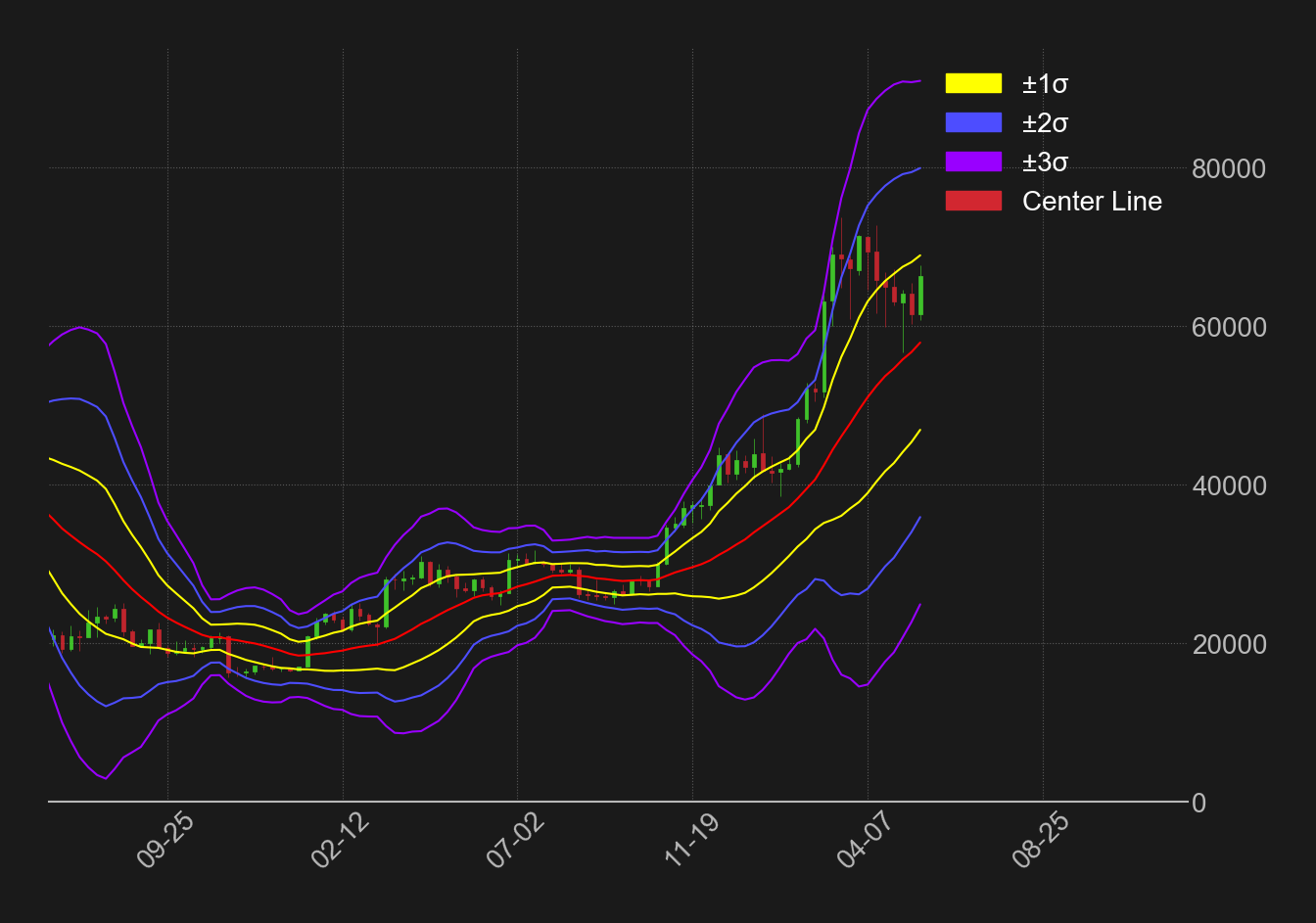Click the 60000 y-axis tick label
Screen dimensions: 1316x923
pyautogui.click(x=1229, y=328)
